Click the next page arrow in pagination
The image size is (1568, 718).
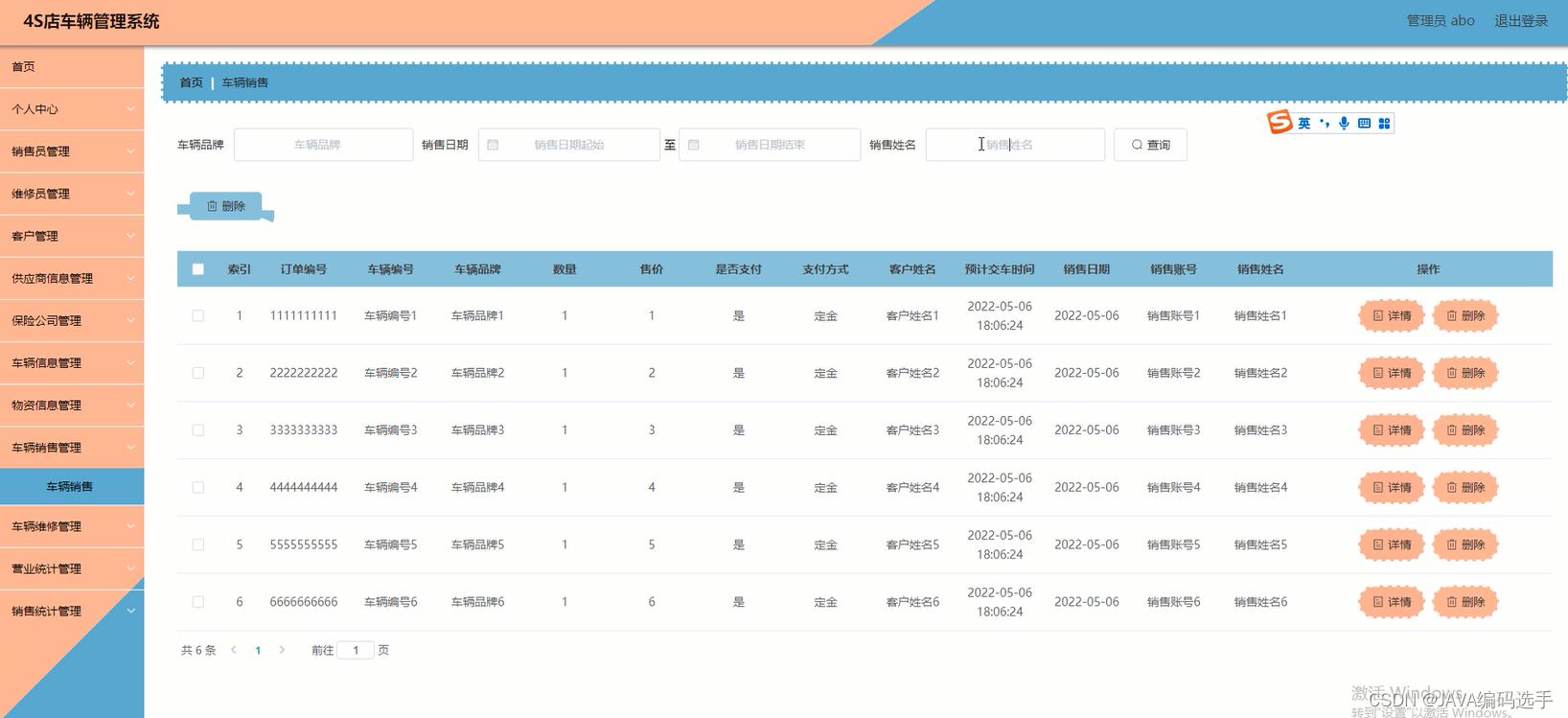tap(282, 650)
